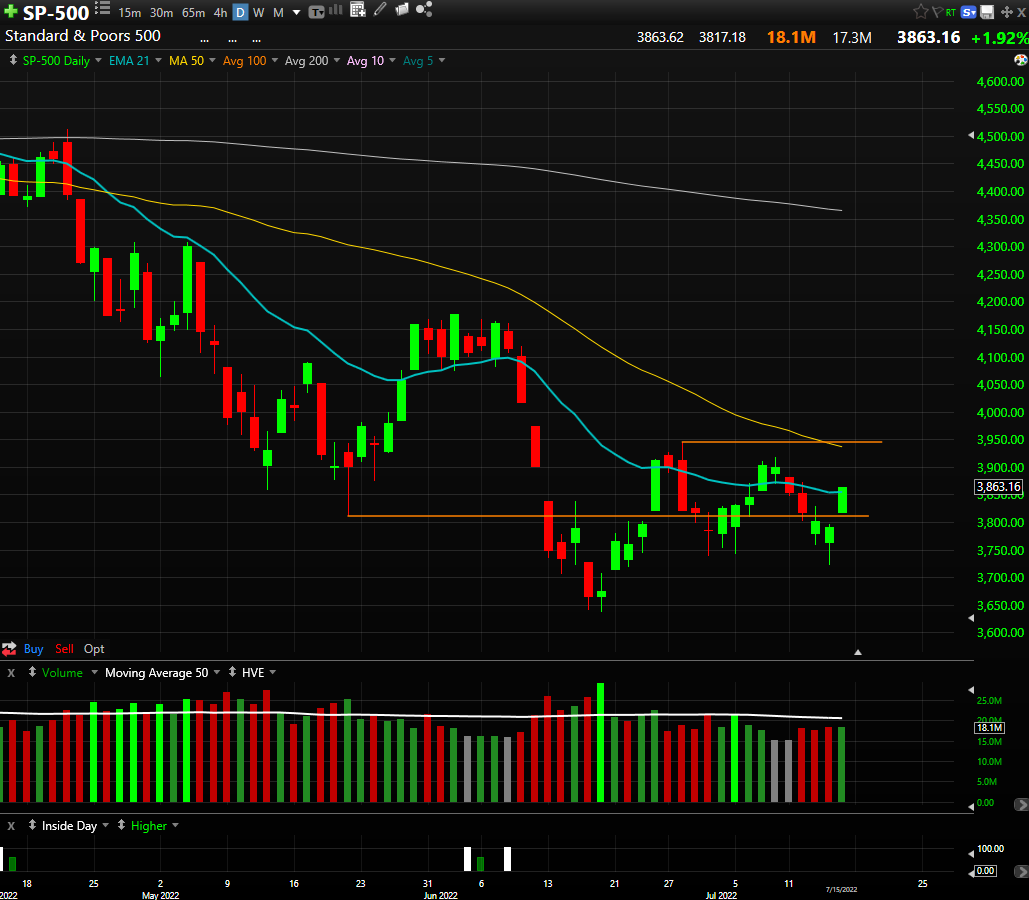Open the Avg 200 indicator dropdown

(337, 60)
